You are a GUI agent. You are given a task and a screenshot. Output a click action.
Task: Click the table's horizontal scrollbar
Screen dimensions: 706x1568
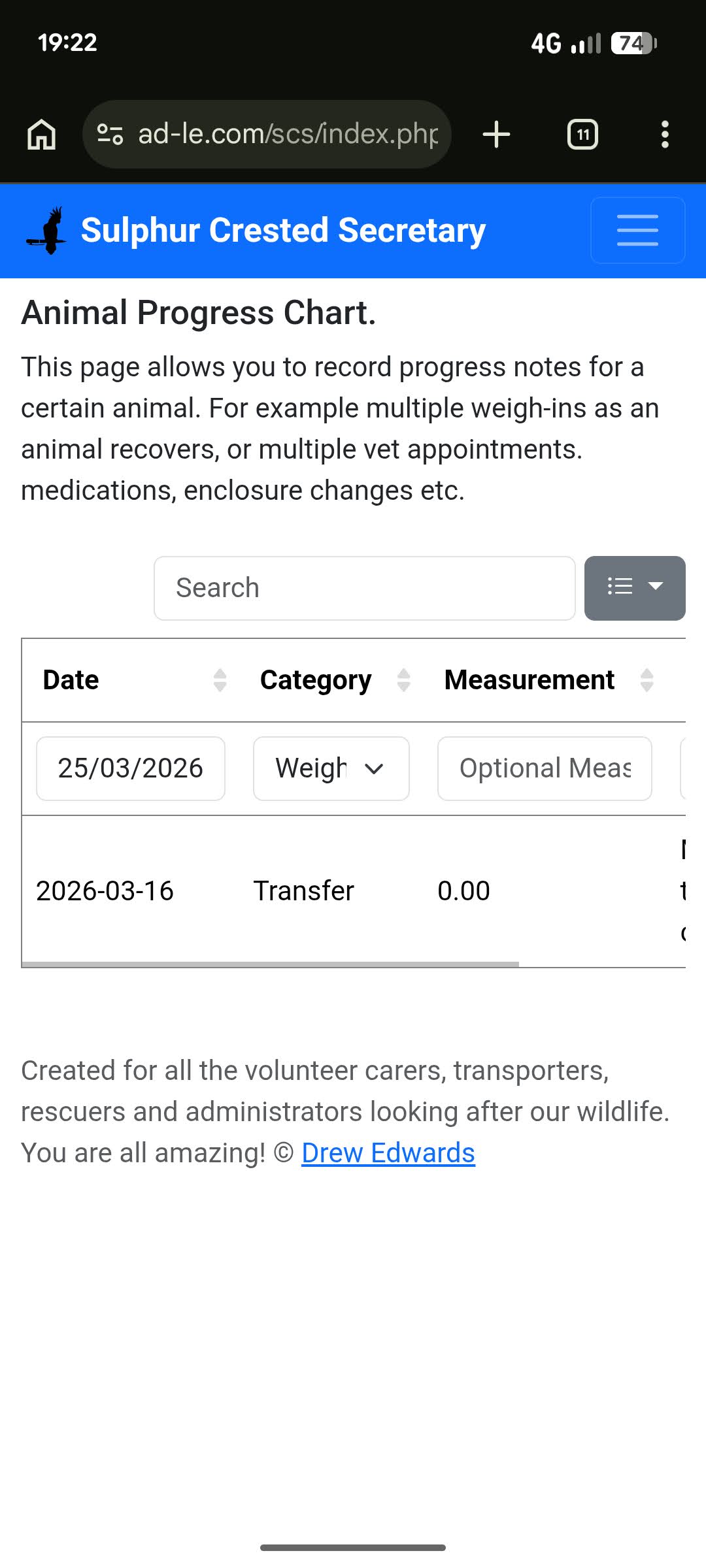coord(271,964)
